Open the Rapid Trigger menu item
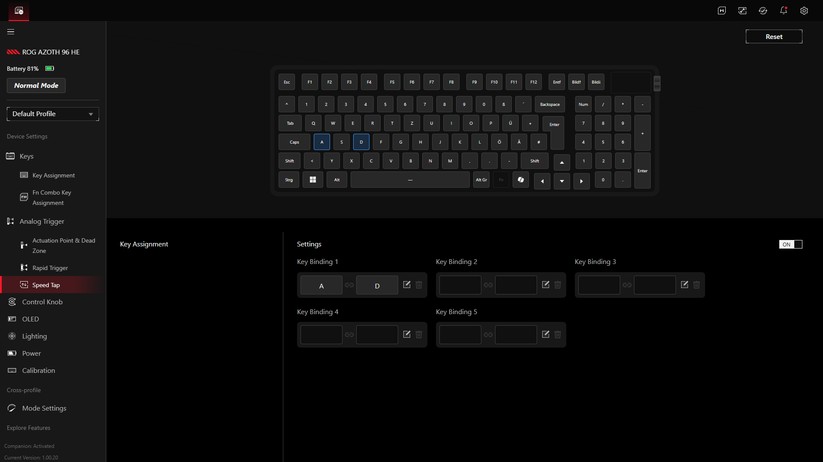This screenshot has height=462, width=823. point(50,268)
